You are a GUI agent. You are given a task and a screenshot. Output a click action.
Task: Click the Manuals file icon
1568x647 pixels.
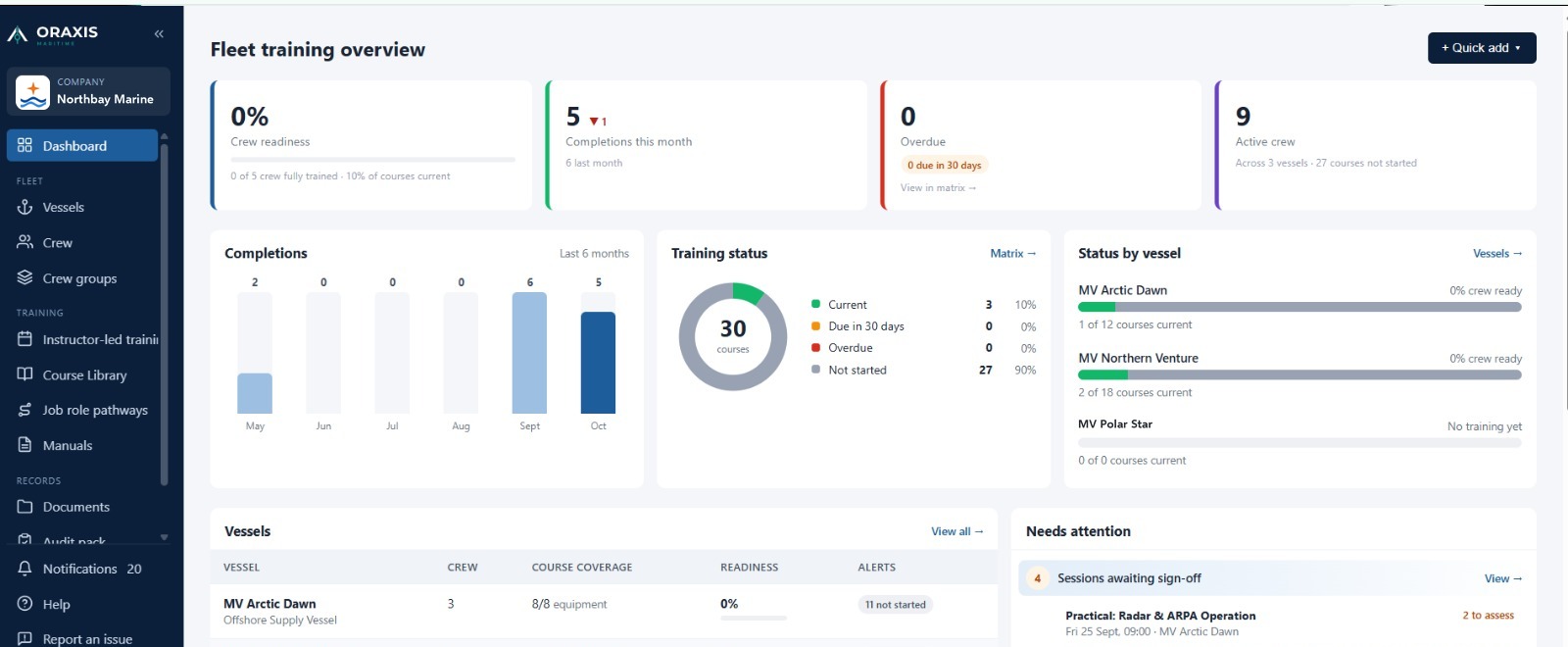click(25, 445)
